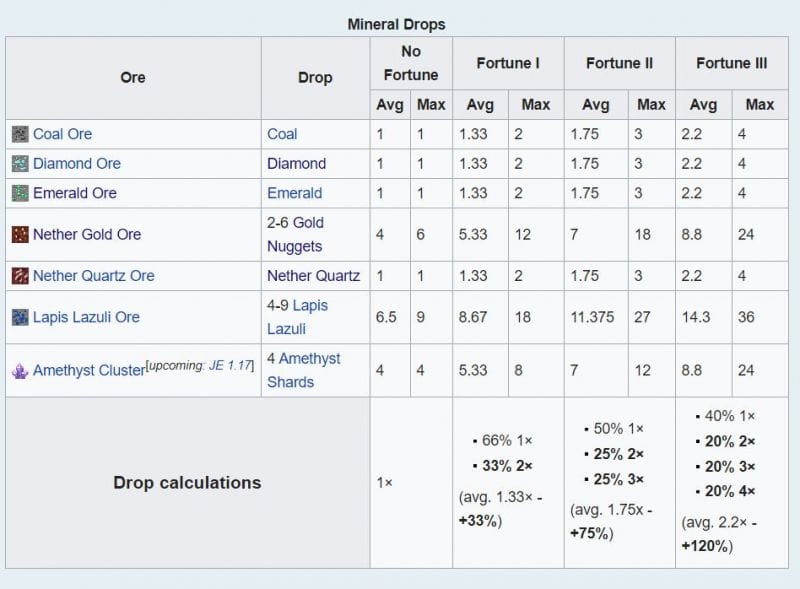Click the Emerald Ore block icon
The width and height of the screenshot is (800, 589).
pyautogui.click(x=20, y=193)
